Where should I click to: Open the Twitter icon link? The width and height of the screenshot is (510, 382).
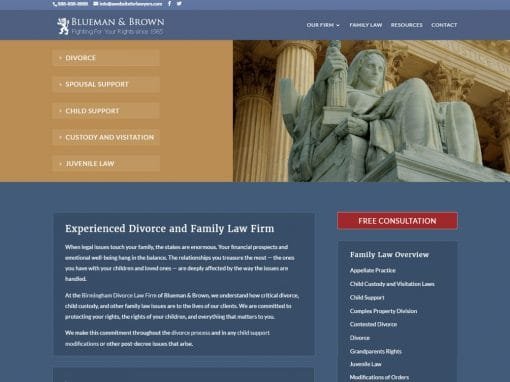pyautogui.click(x=179, y=4)
